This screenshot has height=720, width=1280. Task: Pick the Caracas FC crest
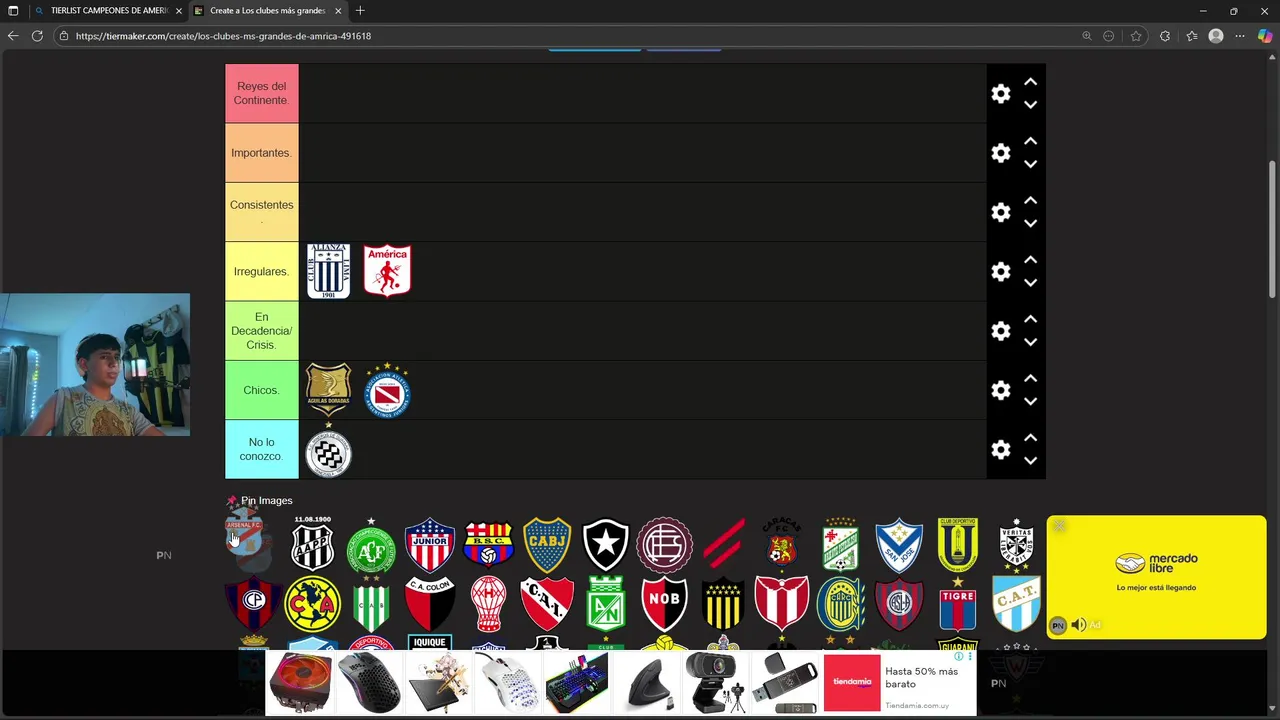click(x=782, y=543)
